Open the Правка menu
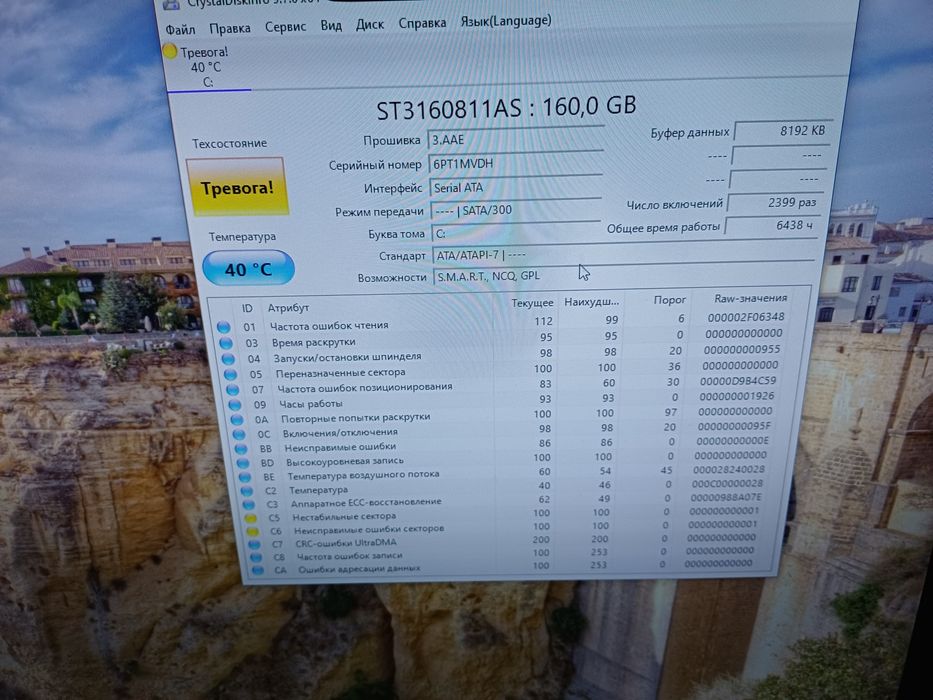This screenshot has width=933, height=700. coord(230,28)
